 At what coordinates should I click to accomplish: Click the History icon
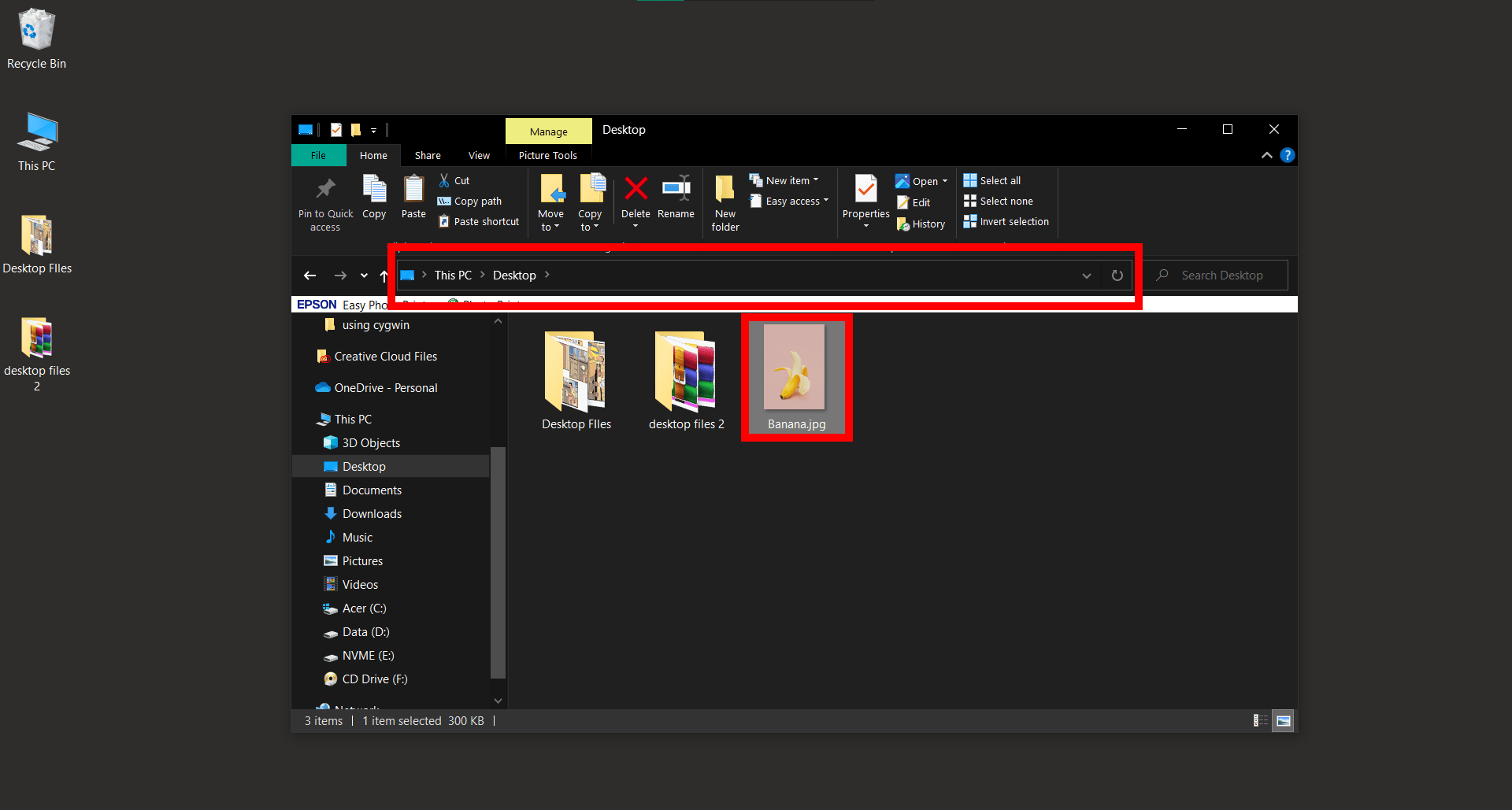(x=920, y=224)
